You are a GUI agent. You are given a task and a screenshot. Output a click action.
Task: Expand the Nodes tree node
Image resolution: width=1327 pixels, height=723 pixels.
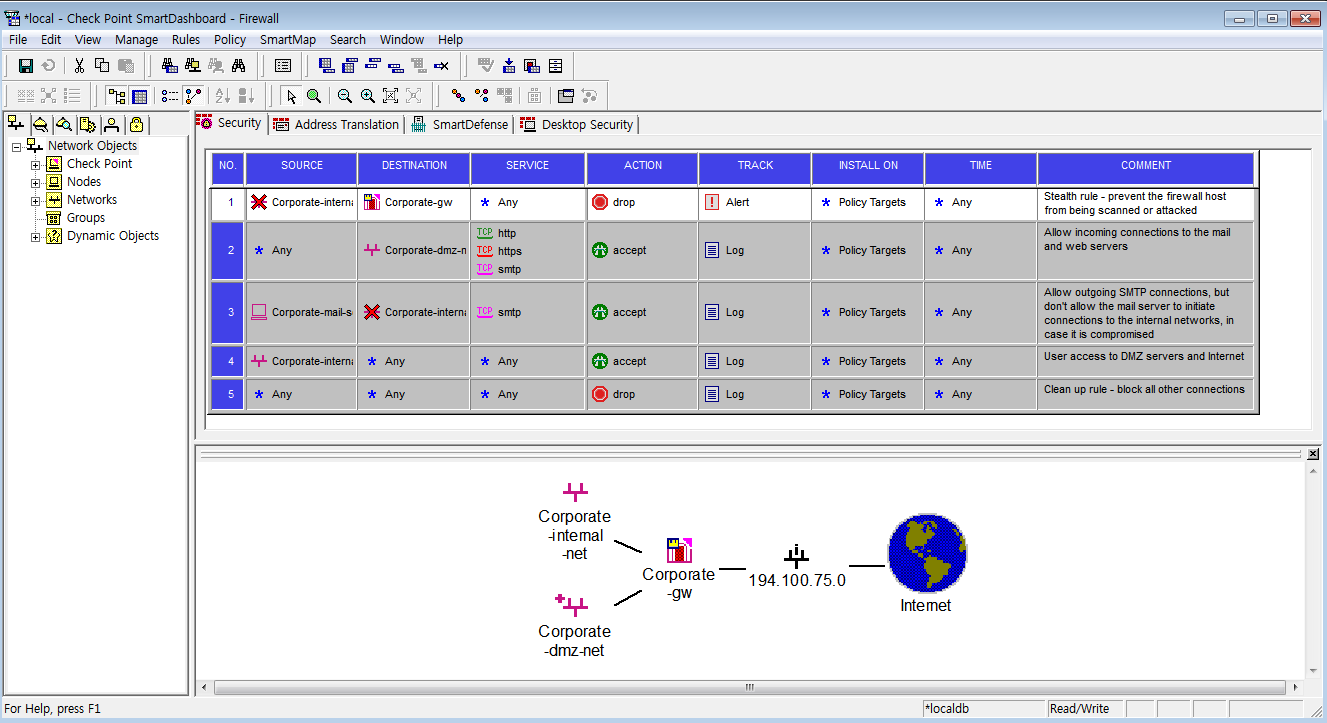[36, 183]
